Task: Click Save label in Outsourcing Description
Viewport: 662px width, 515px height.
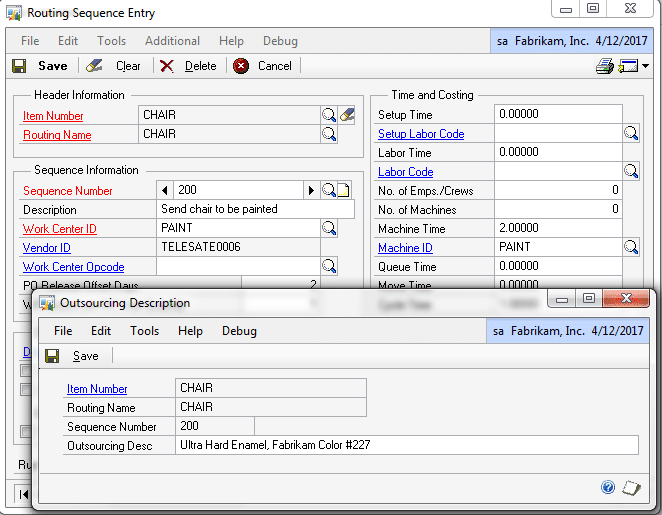Action: 86,356
